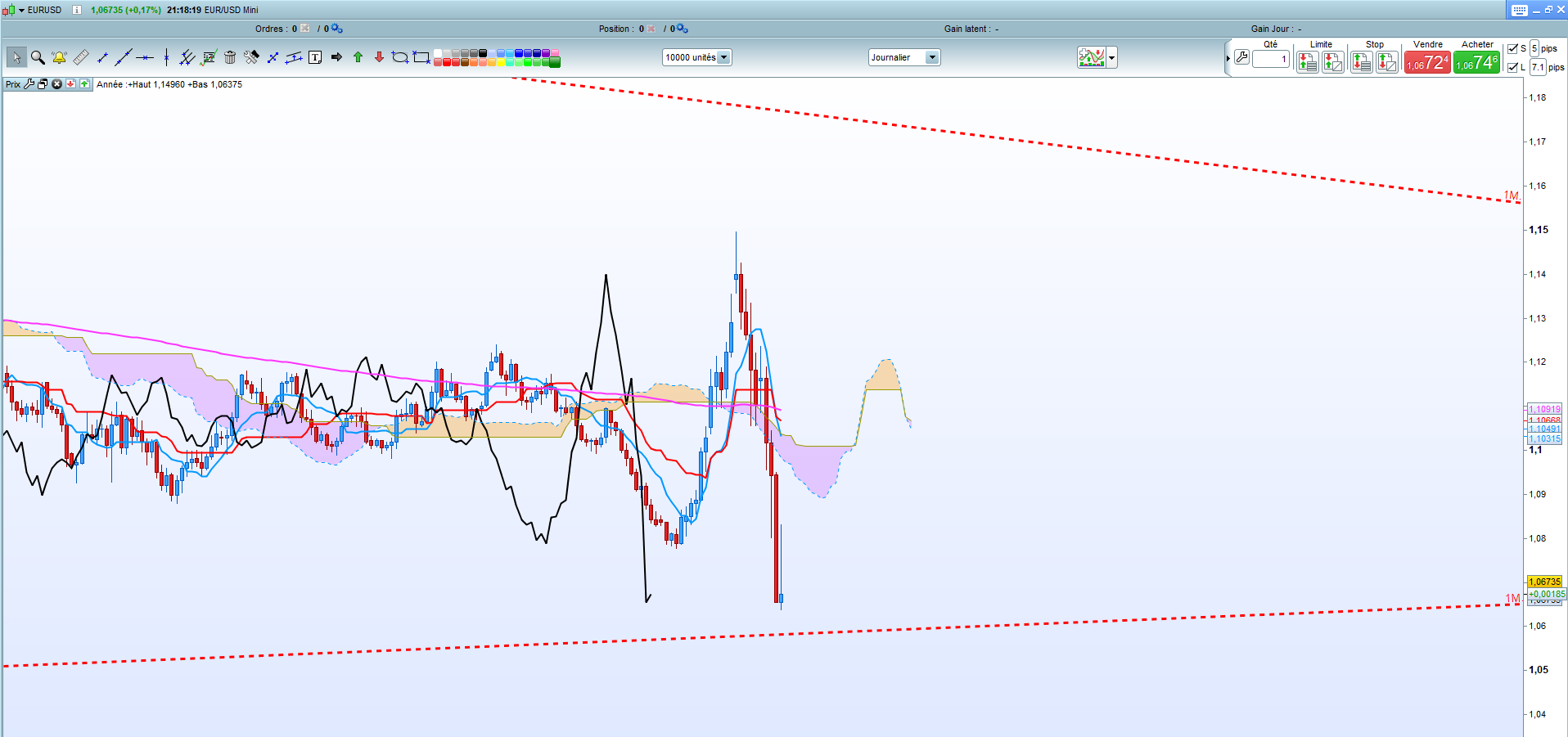1568x737 pixels.
Task: Open the 10000 unités dropdown
Action: tap(696, 57)
